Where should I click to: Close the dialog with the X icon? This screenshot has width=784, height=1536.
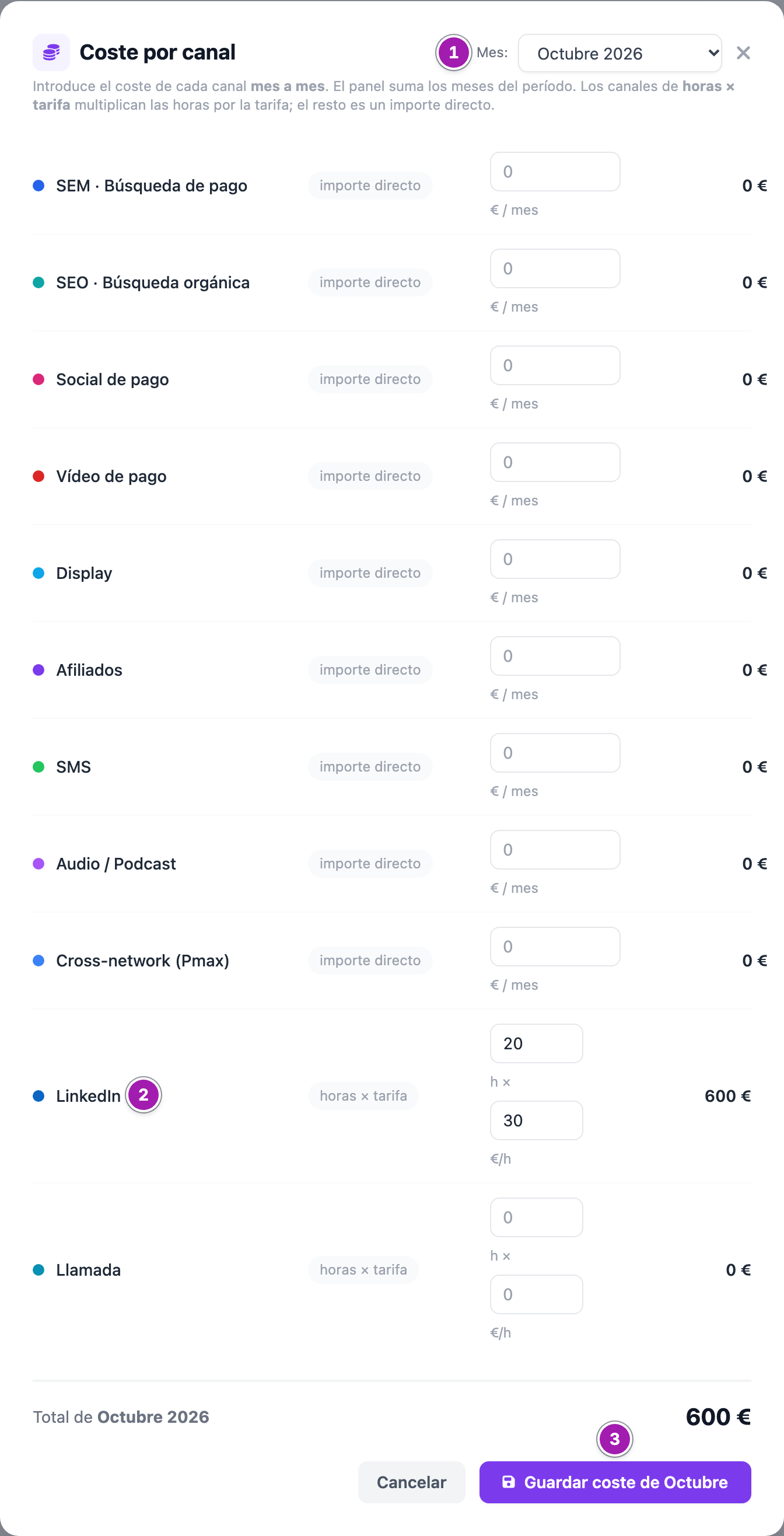(x=743, y=53)
